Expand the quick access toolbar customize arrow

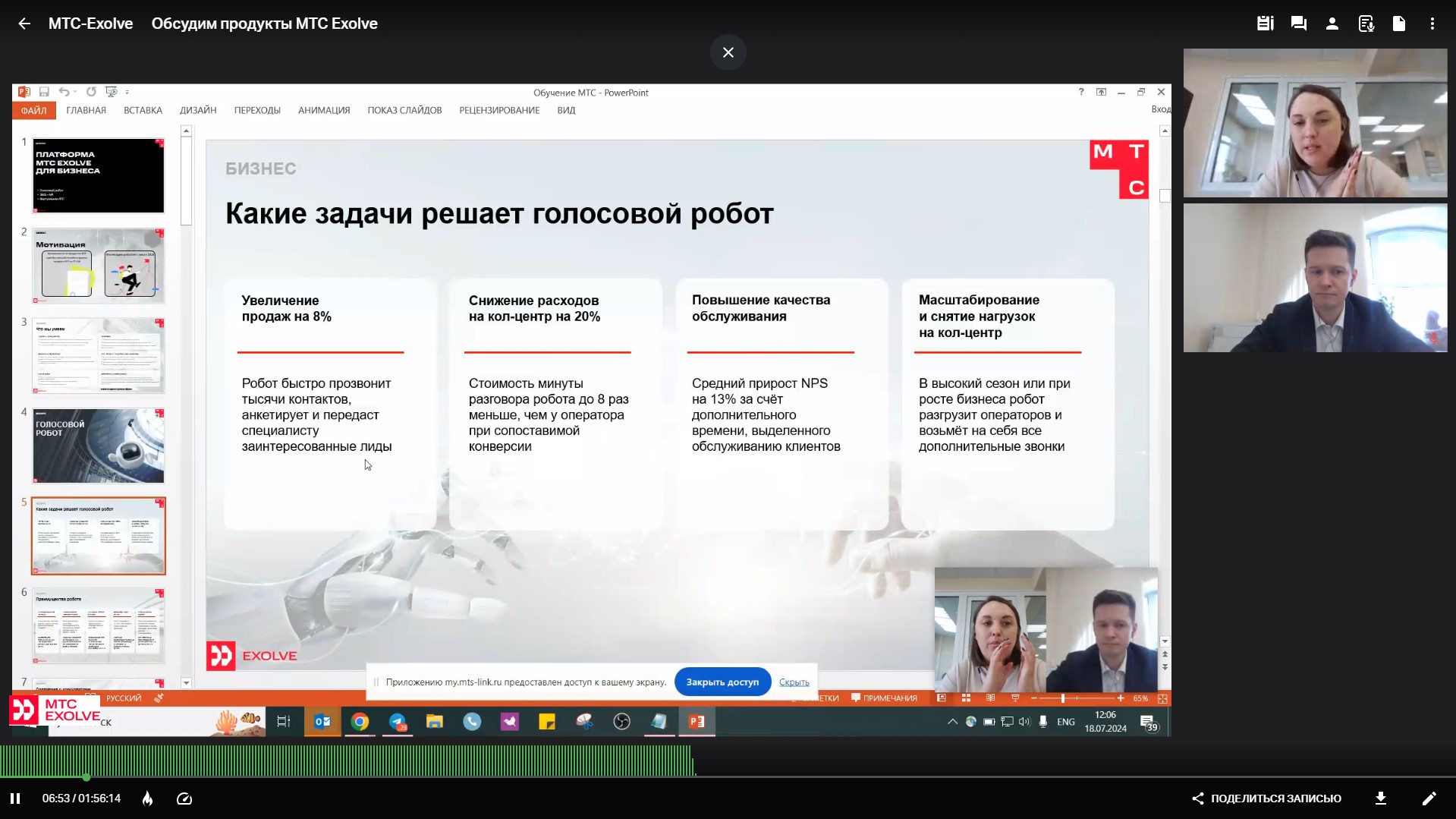coord(127,93)
